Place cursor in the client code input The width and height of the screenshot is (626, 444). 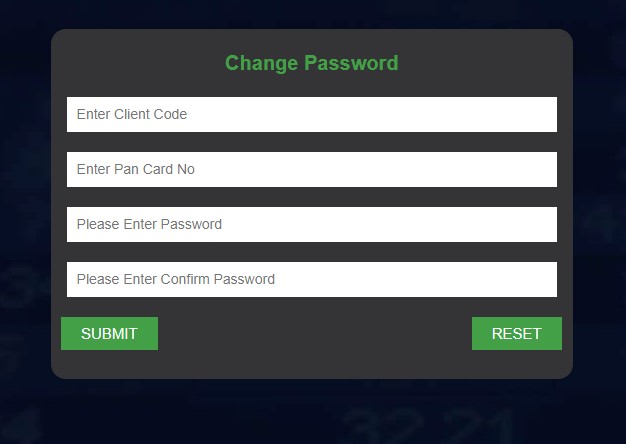tap(311, 114)
